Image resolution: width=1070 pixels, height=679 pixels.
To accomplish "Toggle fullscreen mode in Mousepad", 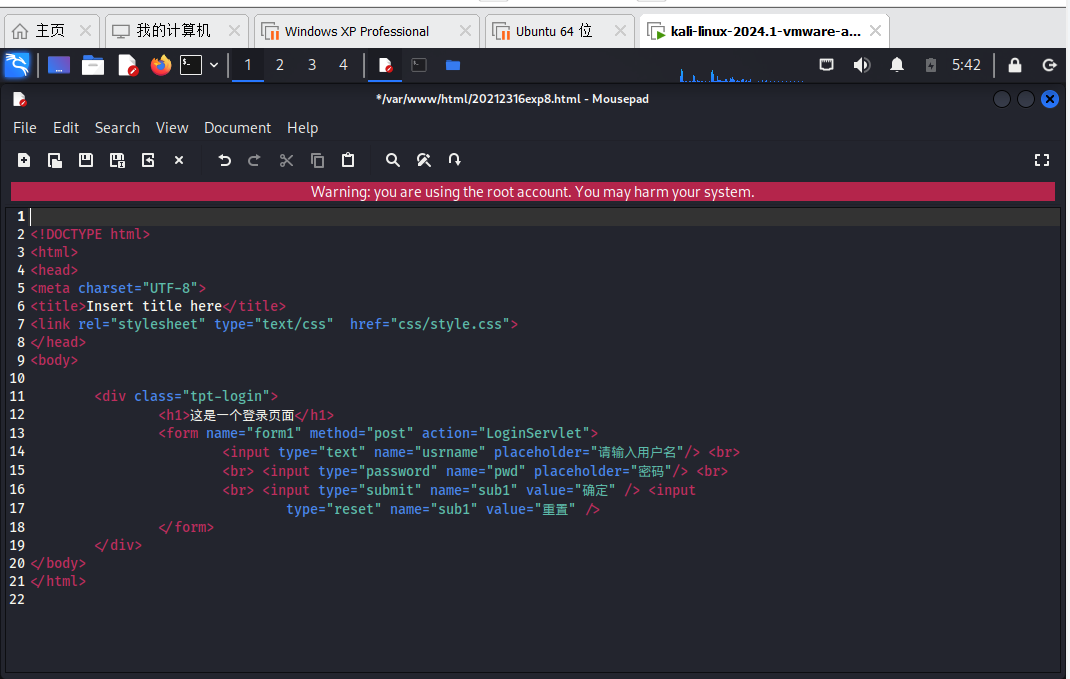I will [1042, 160].
